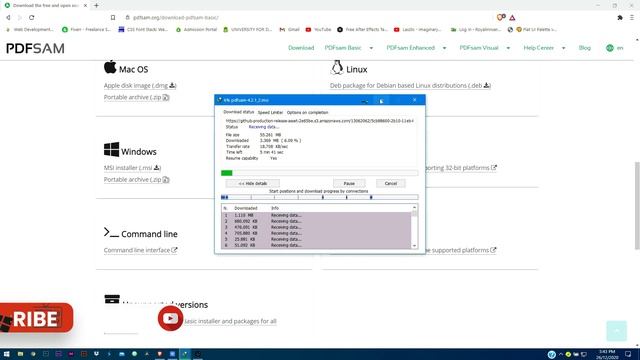The width and height of the screenshot is (640, 360).
Task: Open Free After Effects bookmark
Action: click(x=362, y=29)
